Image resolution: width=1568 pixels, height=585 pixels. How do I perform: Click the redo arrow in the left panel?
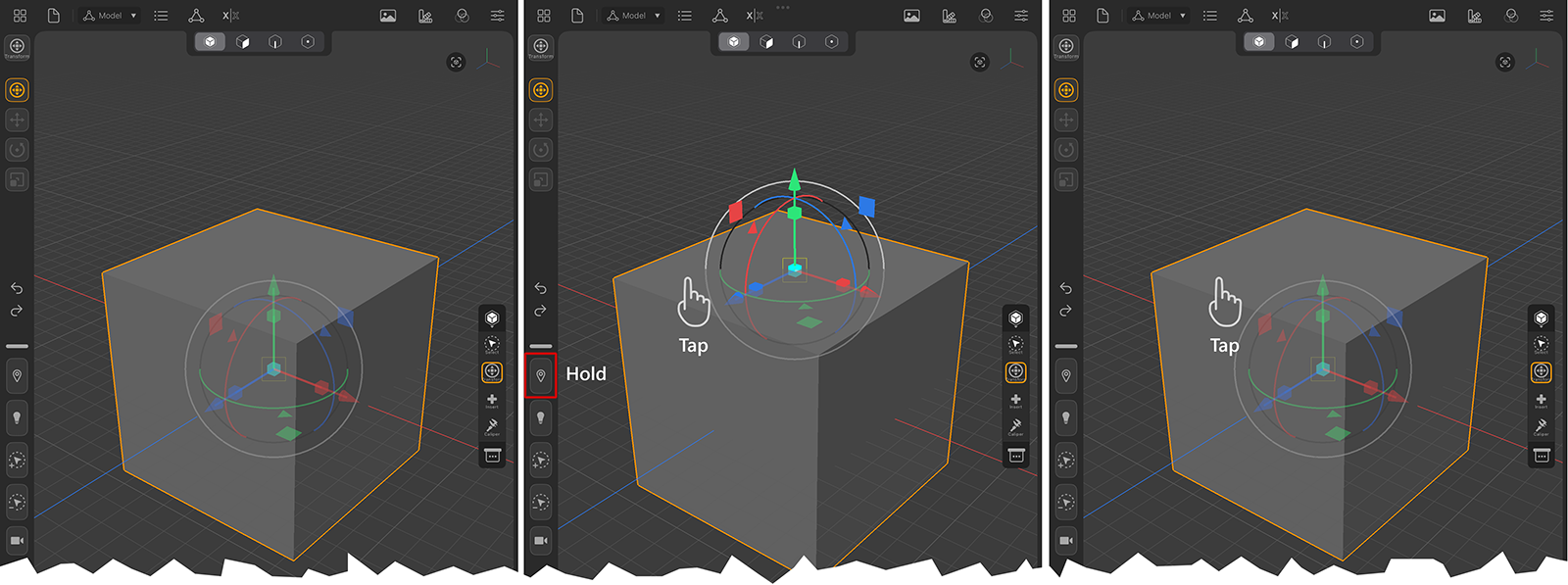click(x=17, y=311)
